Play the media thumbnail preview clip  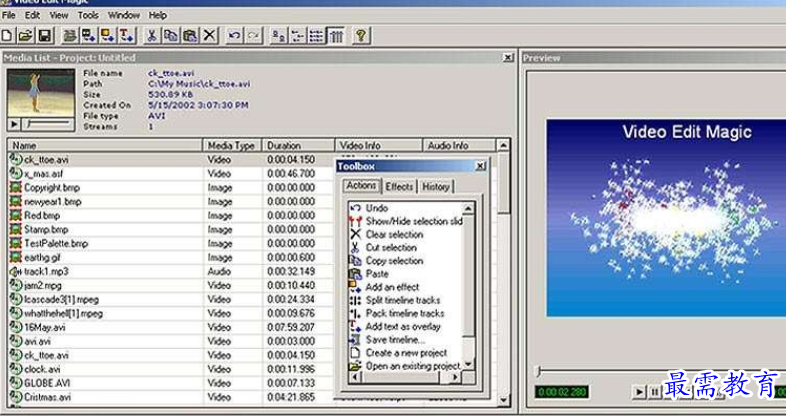(x=14, y=124)
